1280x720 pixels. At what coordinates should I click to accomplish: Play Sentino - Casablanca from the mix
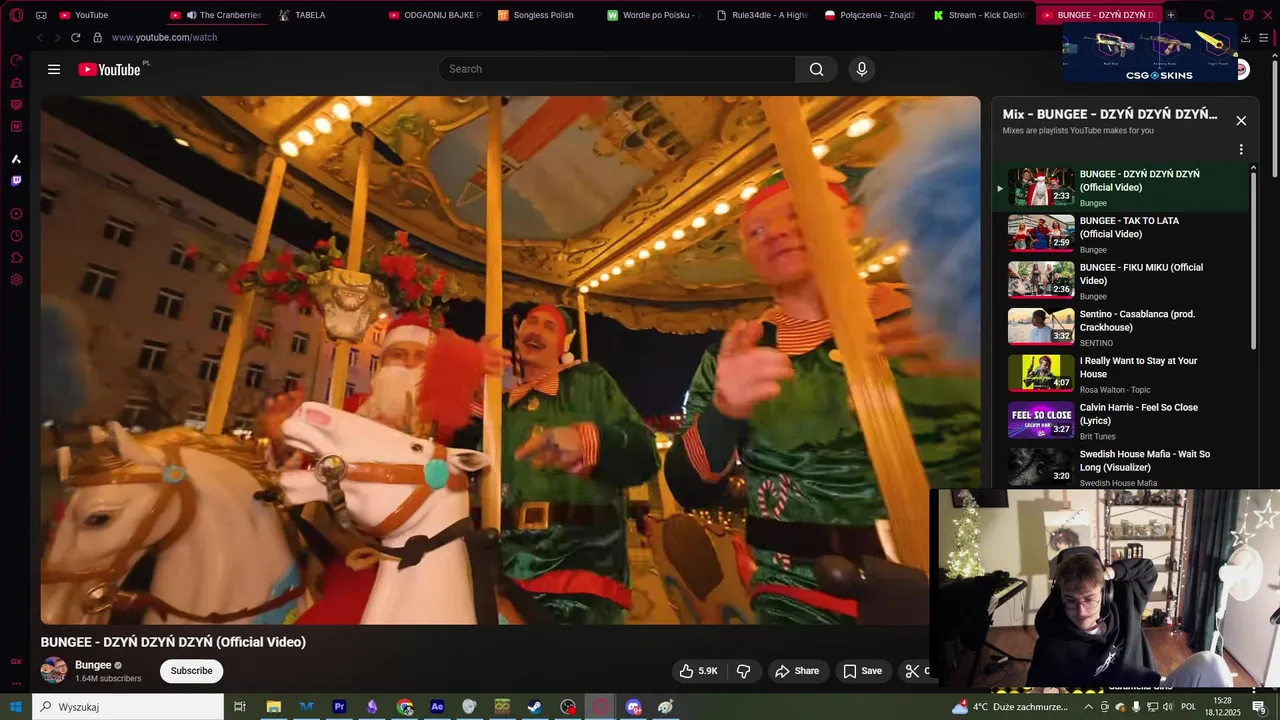tap(1120, 328)
